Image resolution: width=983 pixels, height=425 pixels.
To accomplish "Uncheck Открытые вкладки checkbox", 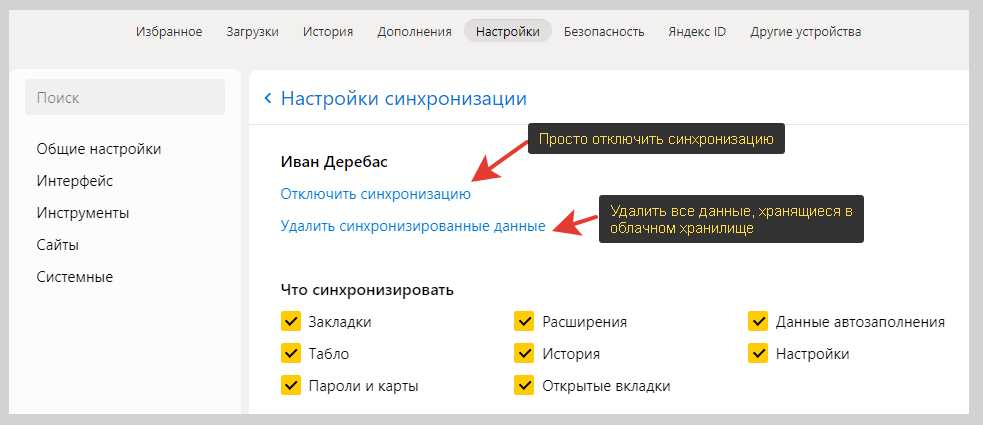I will (x=524, y=385).
